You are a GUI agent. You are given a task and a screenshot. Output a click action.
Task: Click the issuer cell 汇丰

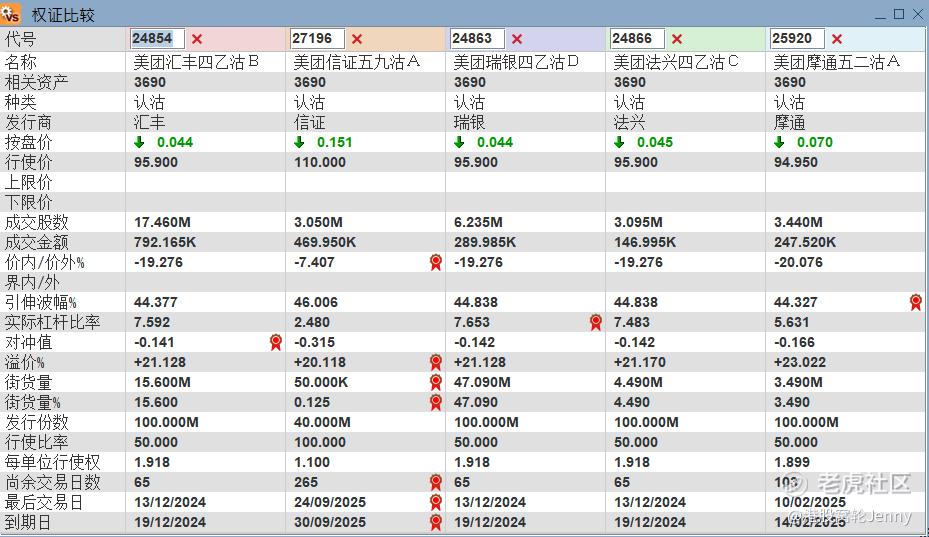pyautogui.click(x=149, y=123)
